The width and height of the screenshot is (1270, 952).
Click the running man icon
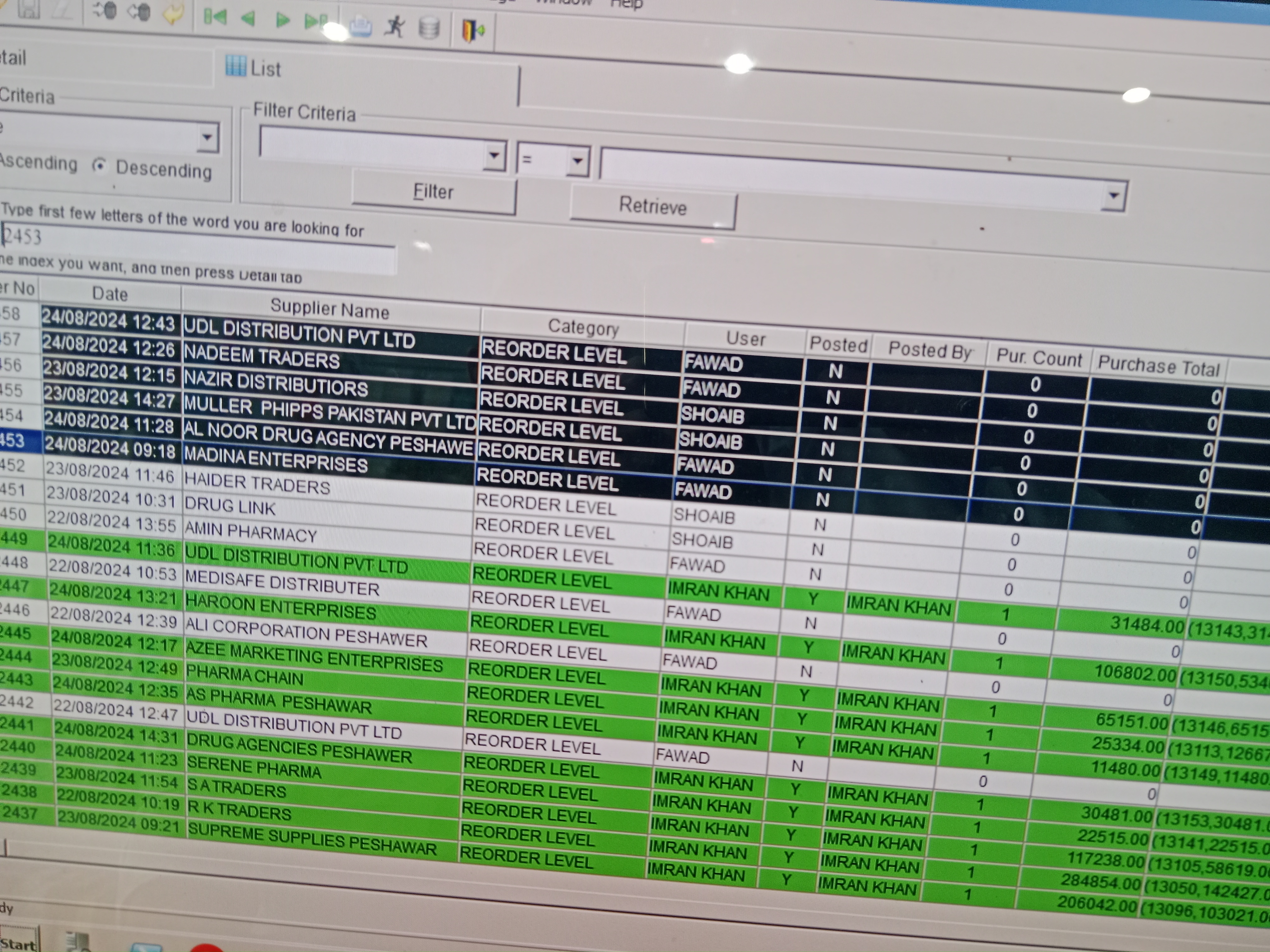[x=395, y=26]
